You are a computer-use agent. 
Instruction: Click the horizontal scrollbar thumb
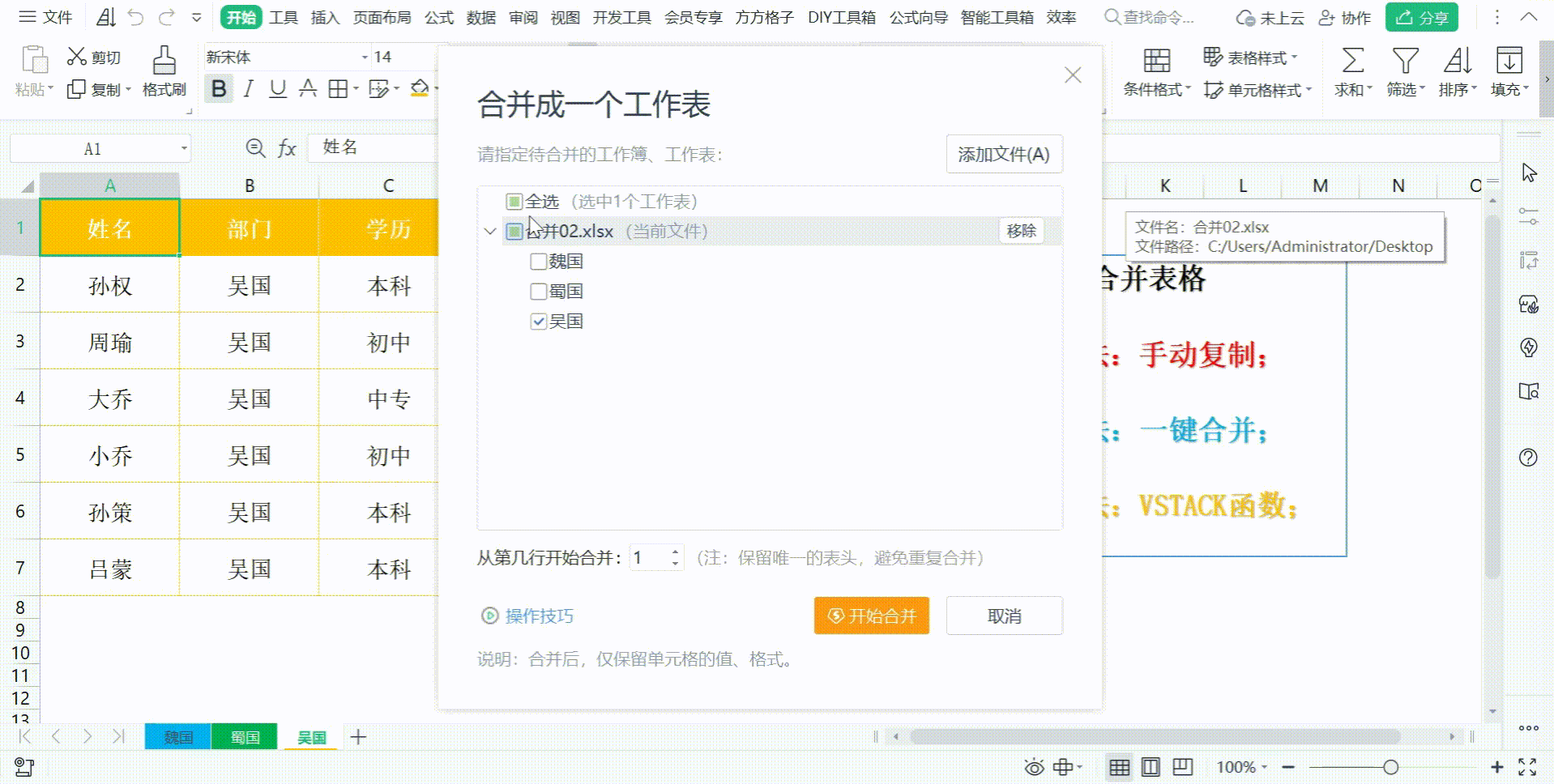click(1155, 736)
